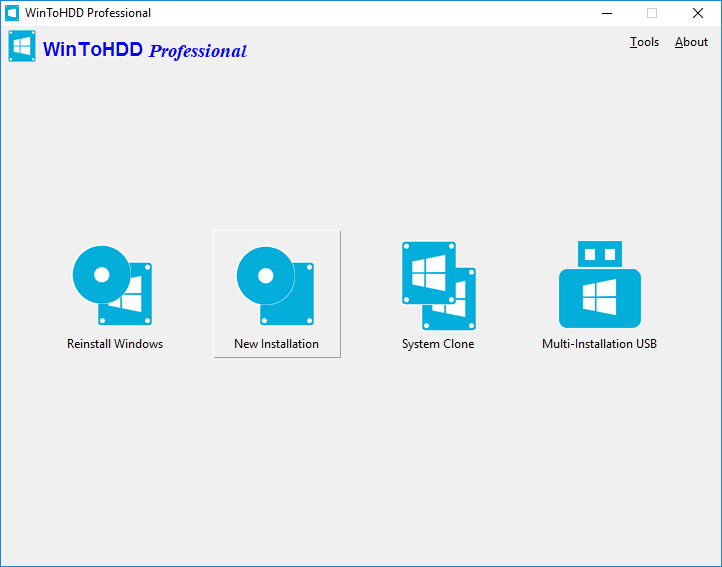Click the "Reinstall Windows" text label

point(115,344)
